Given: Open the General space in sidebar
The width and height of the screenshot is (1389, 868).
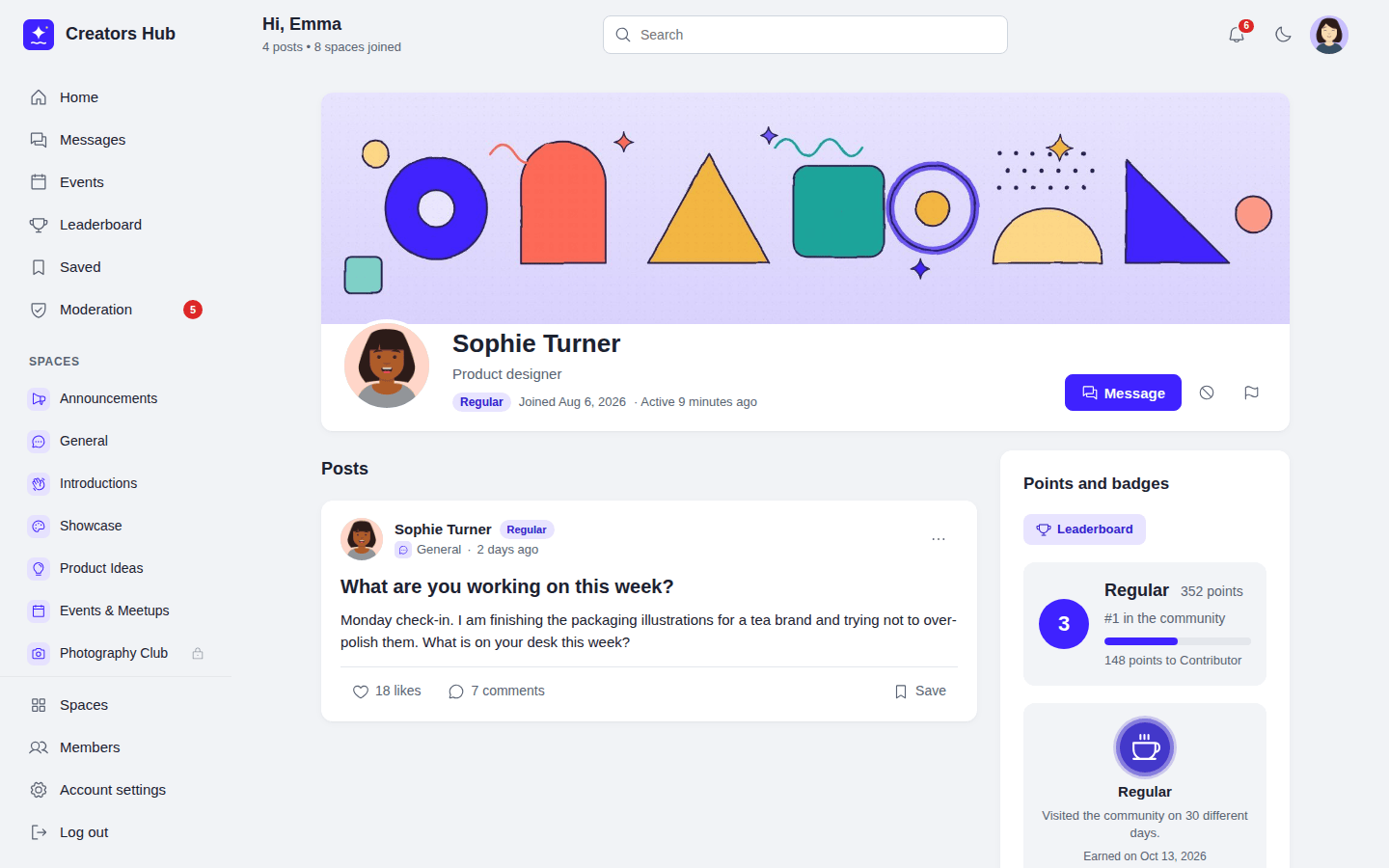Looking at the screenshot, I should (x=116, y=441).
